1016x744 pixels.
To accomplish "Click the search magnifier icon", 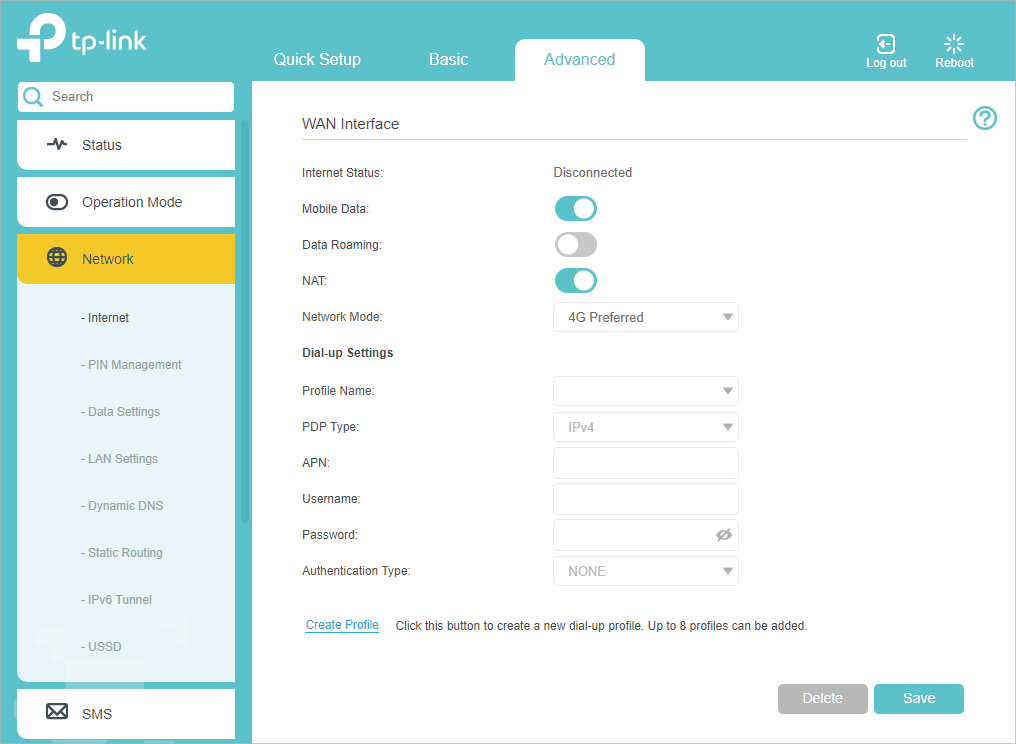I will 34,97.
